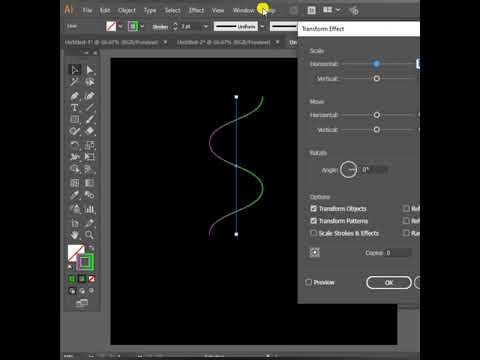Screen dimensions: 480x360
Task: Open the Select menu
Action: coord(172,10)
